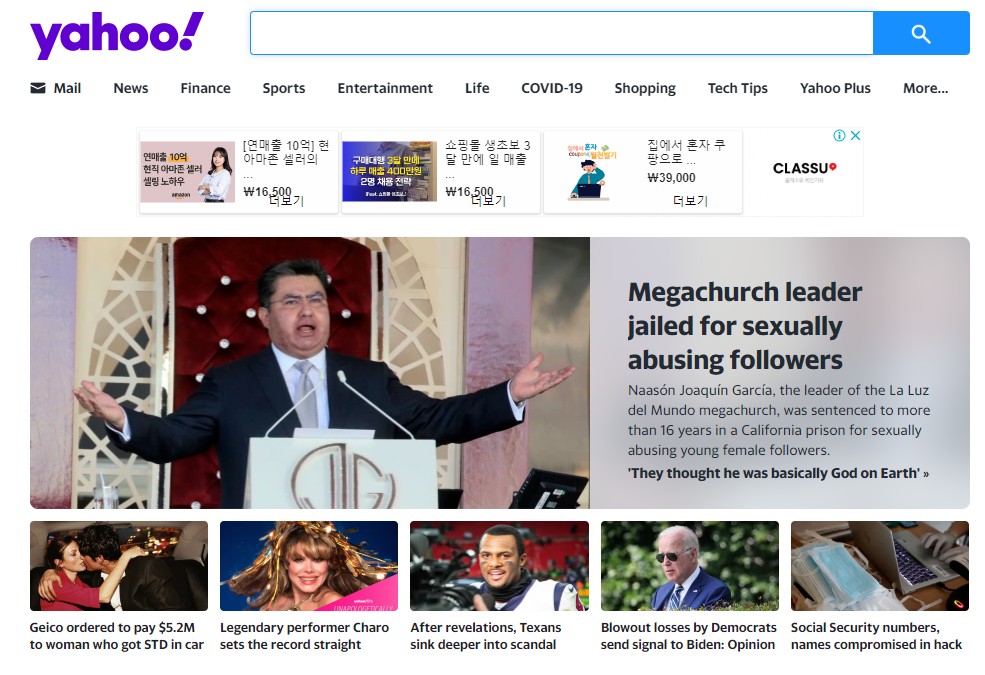The image size is (985, 675).
Task: Open the Charo performer thumbnail
Action: coord(309,566)
